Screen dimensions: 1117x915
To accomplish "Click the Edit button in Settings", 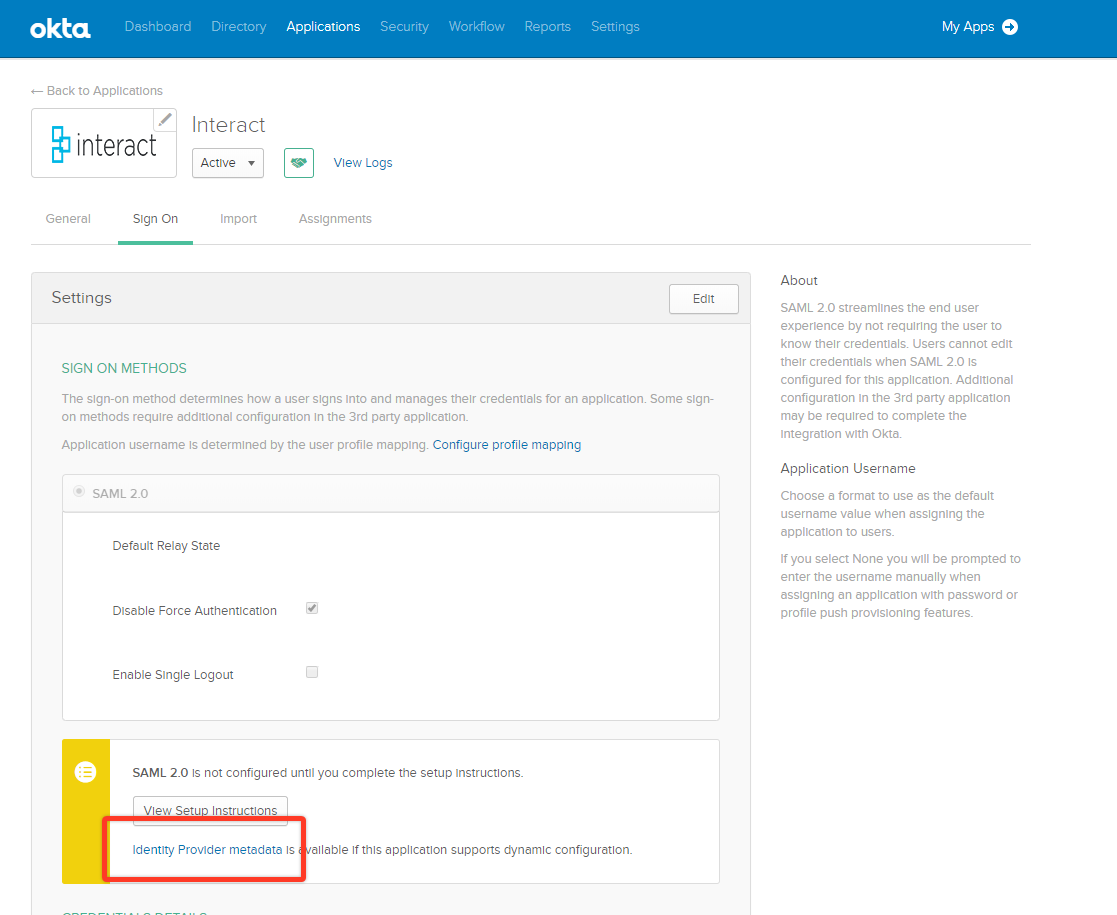I will point(703,299).
